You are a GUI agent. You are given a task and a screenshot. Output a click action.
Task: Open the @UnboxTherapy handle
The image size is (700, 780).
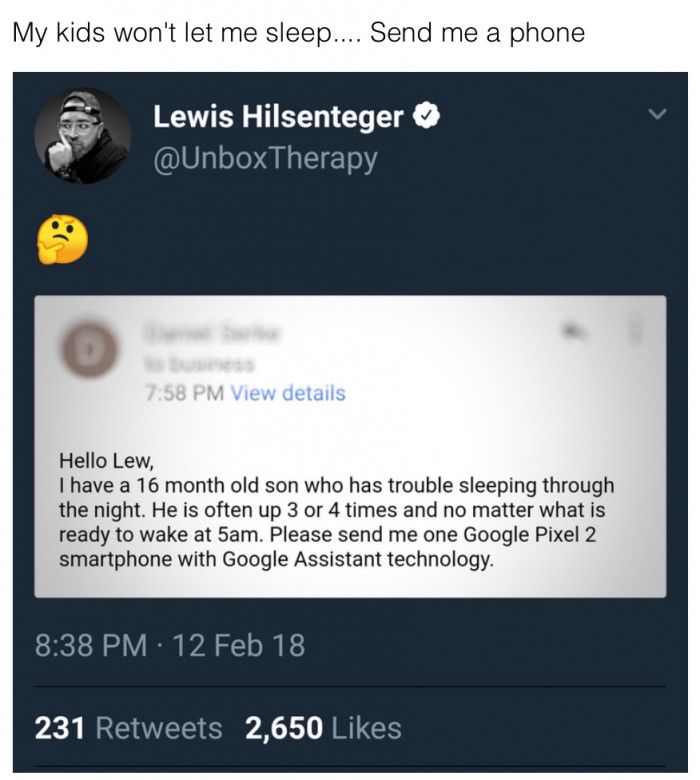[x=265, y=159]
